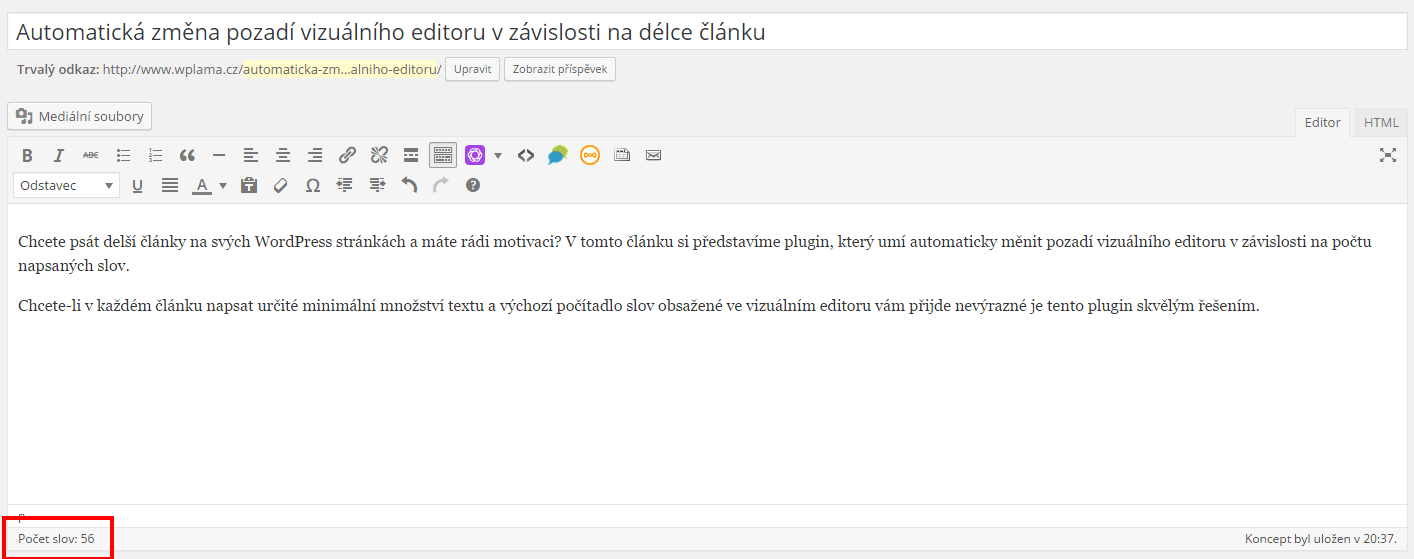Insert a bulleted list
The width and height of the screenshot is (1414, 559).
[x=123, y=155]
